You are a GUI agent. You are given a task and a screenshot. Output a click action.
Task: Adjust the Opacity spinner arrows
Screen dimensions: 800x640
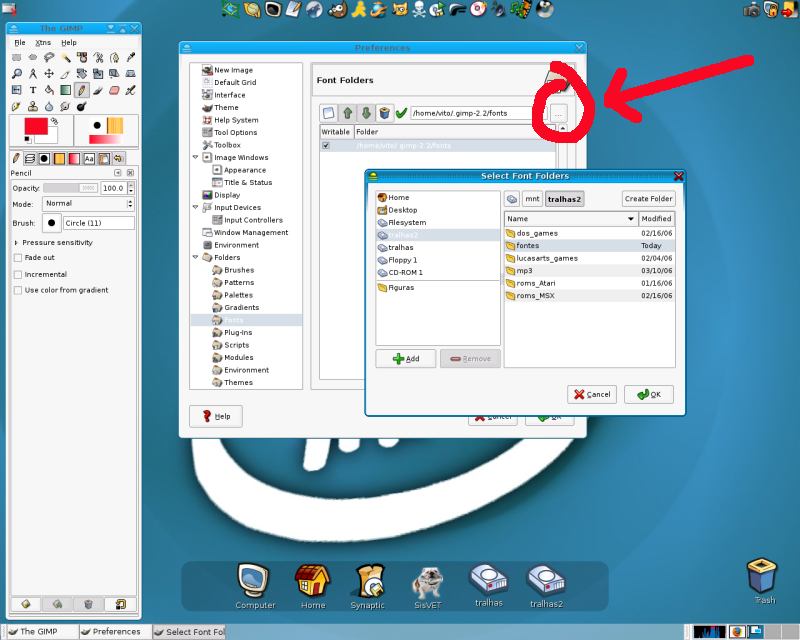point(131,188)
